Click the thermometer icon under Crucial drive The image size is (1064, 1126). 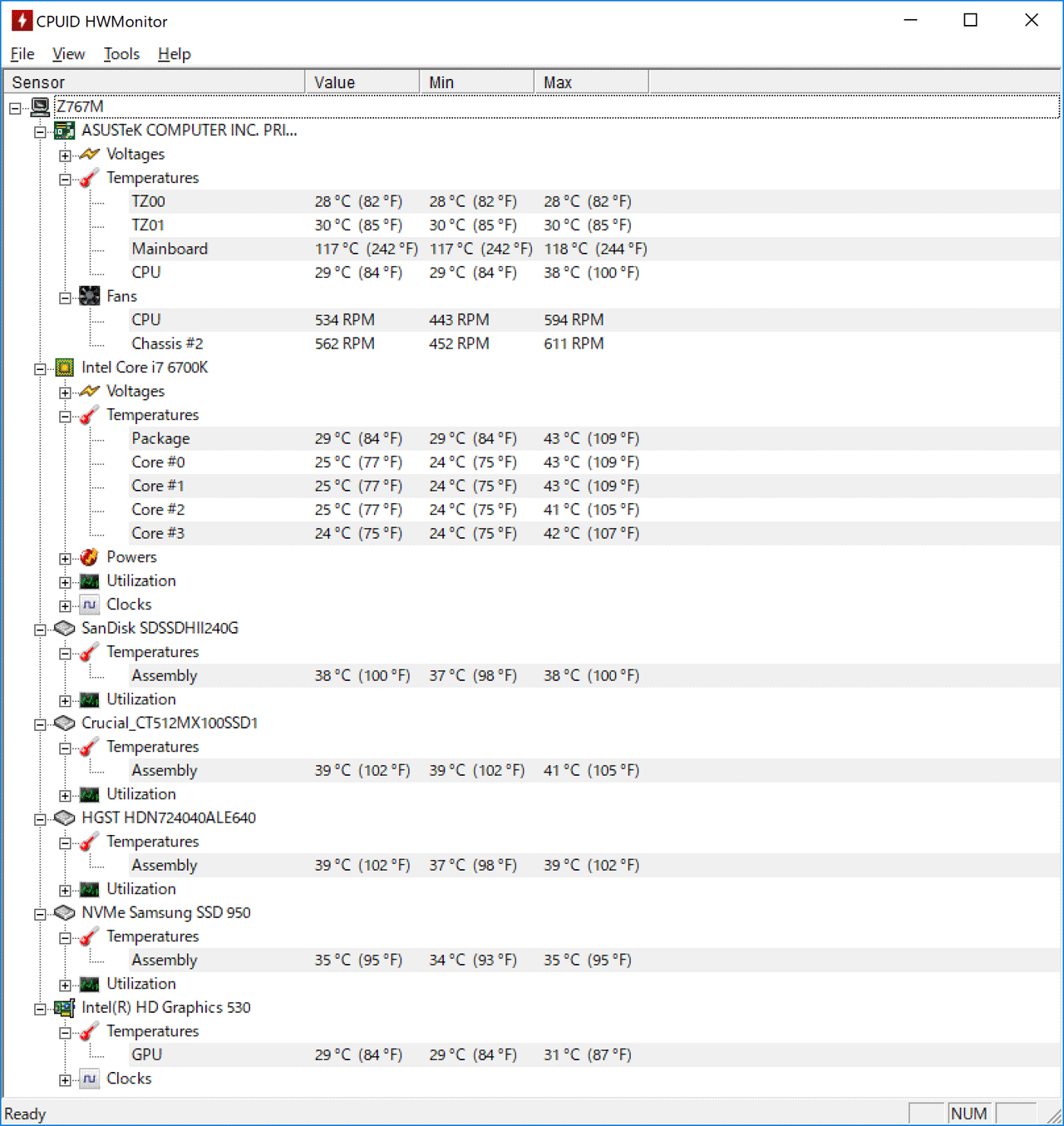(89, 747)
